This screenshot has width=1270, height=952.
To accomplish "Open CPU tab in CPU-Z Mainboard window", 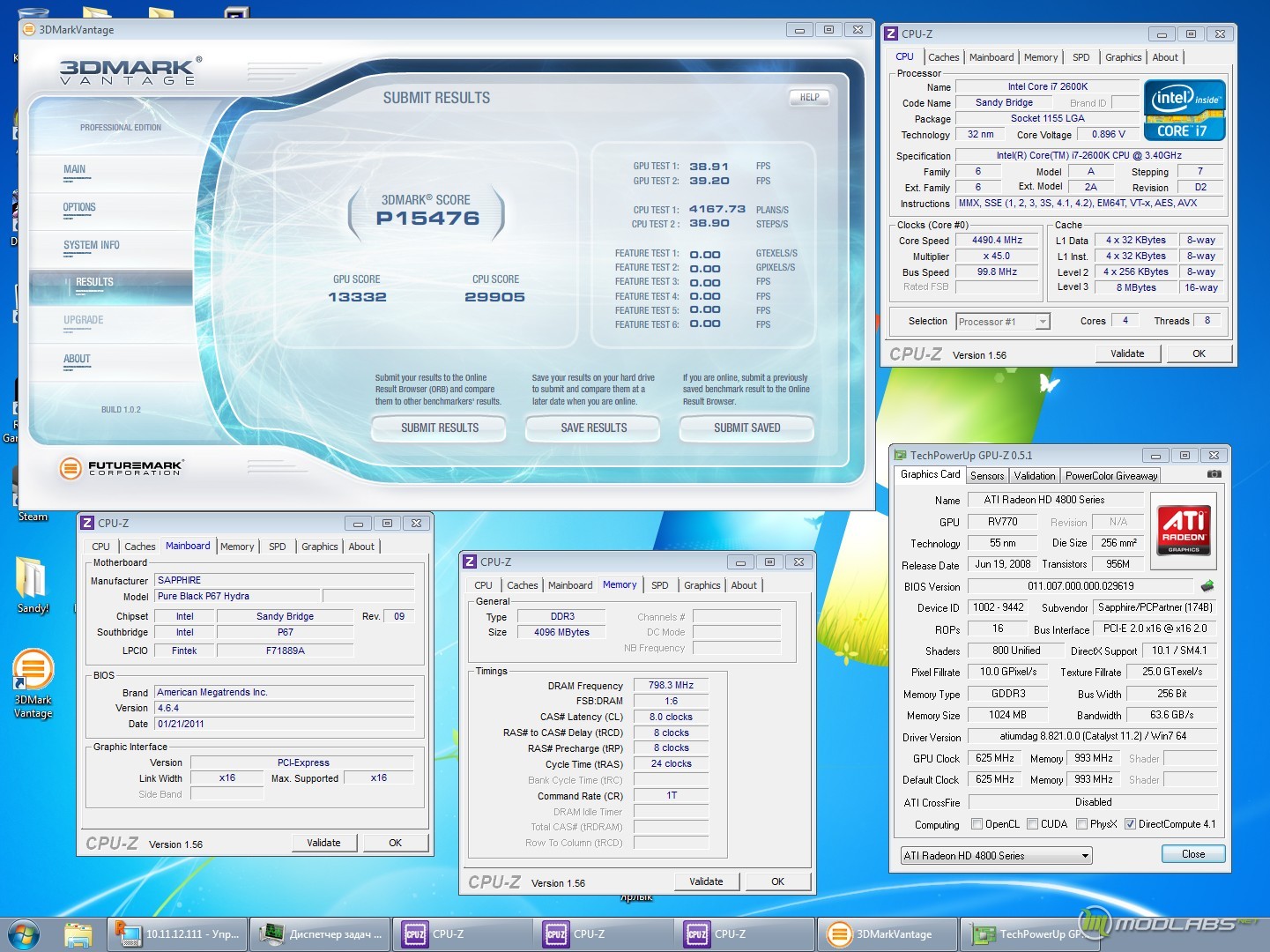I will pyautogui.click(x=100, y=547).
